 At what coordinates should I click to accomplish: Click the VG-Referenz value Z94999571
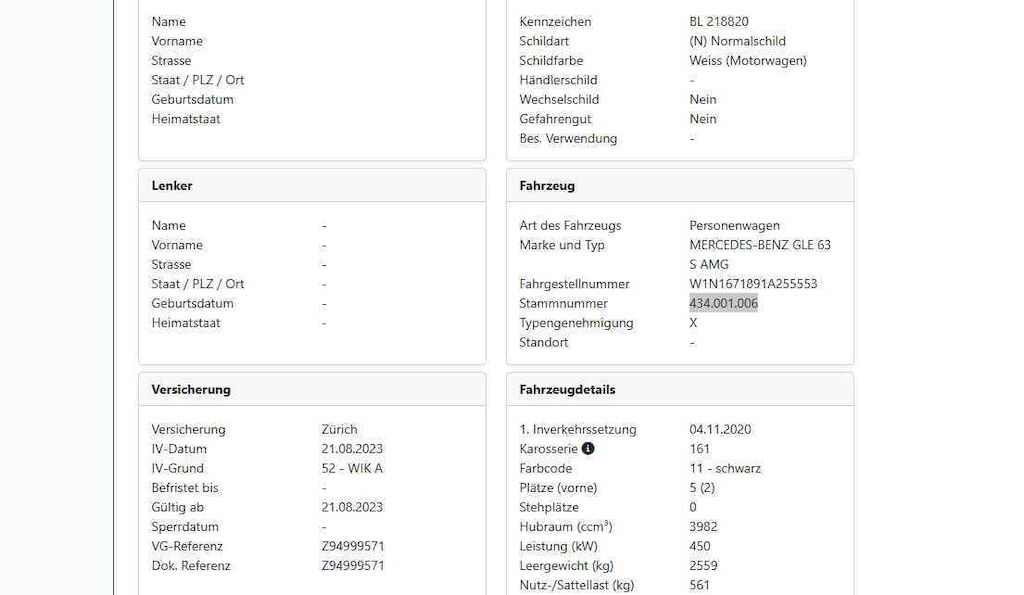[353, 547]
